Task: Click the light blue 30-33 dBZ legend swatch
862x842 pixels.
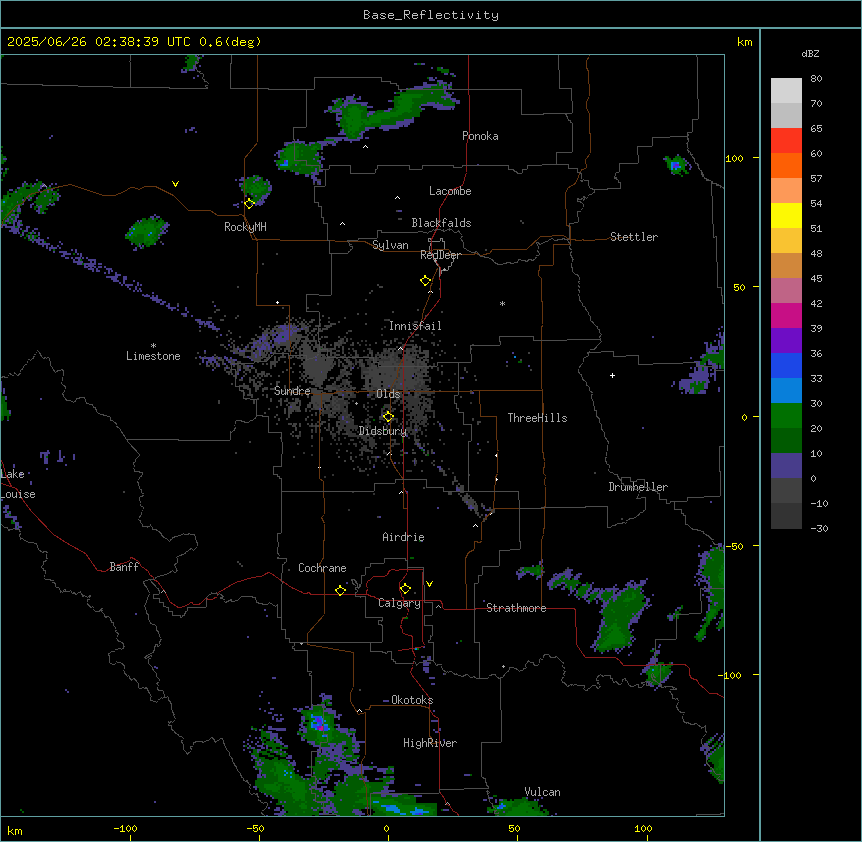Action: 786,391
